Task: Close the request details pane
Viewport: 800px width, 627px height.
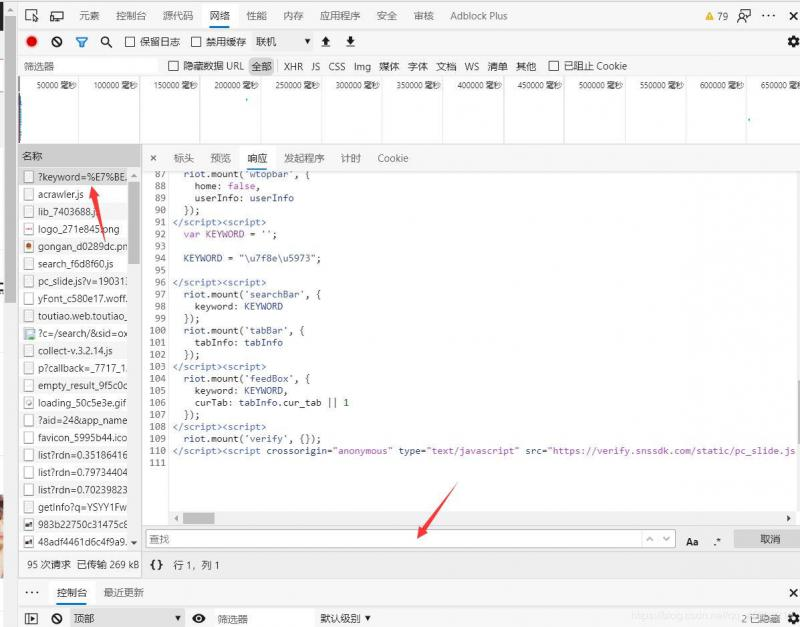Action: pos(154,158)
